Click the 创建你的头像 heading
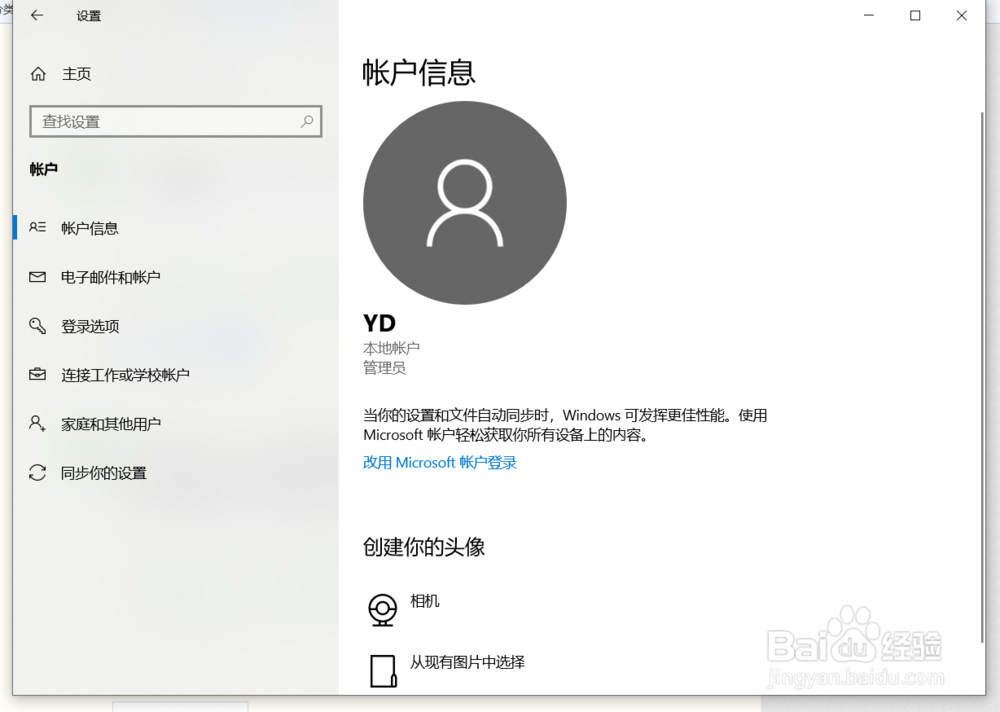Screen dimensions: 1000x712 [x=424, y=547]
